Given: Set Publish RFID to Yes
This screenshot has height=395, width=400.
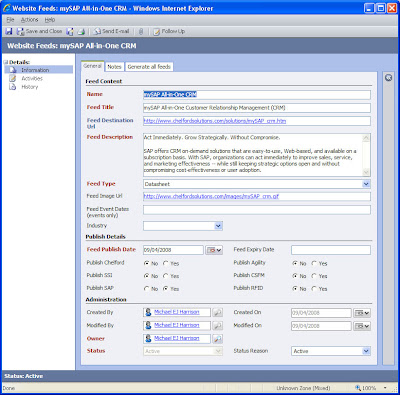Looking at the screenshot, I should (x=314, y=289).
